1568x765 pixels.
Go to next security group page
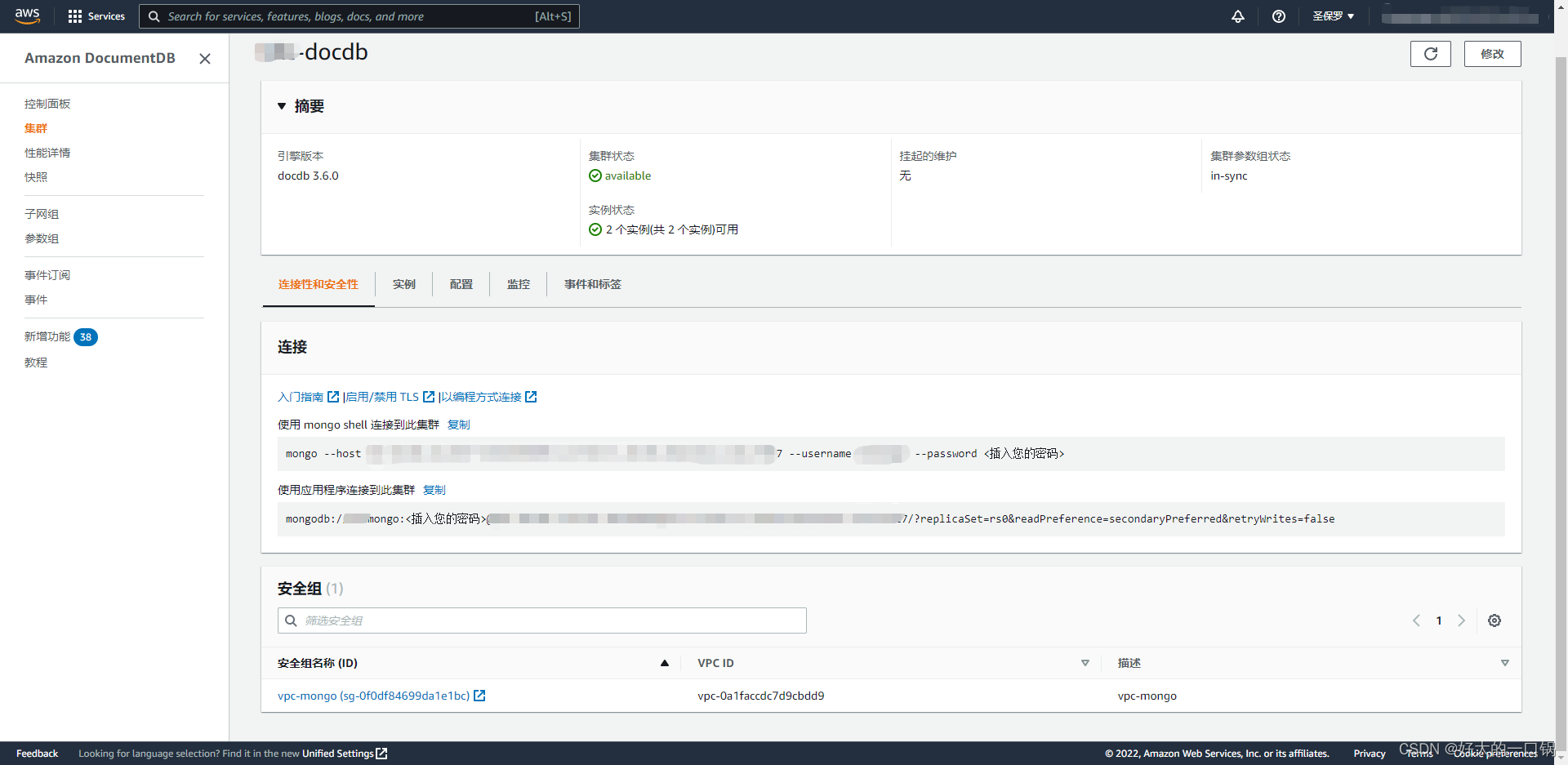click(x=1461, y=620)
